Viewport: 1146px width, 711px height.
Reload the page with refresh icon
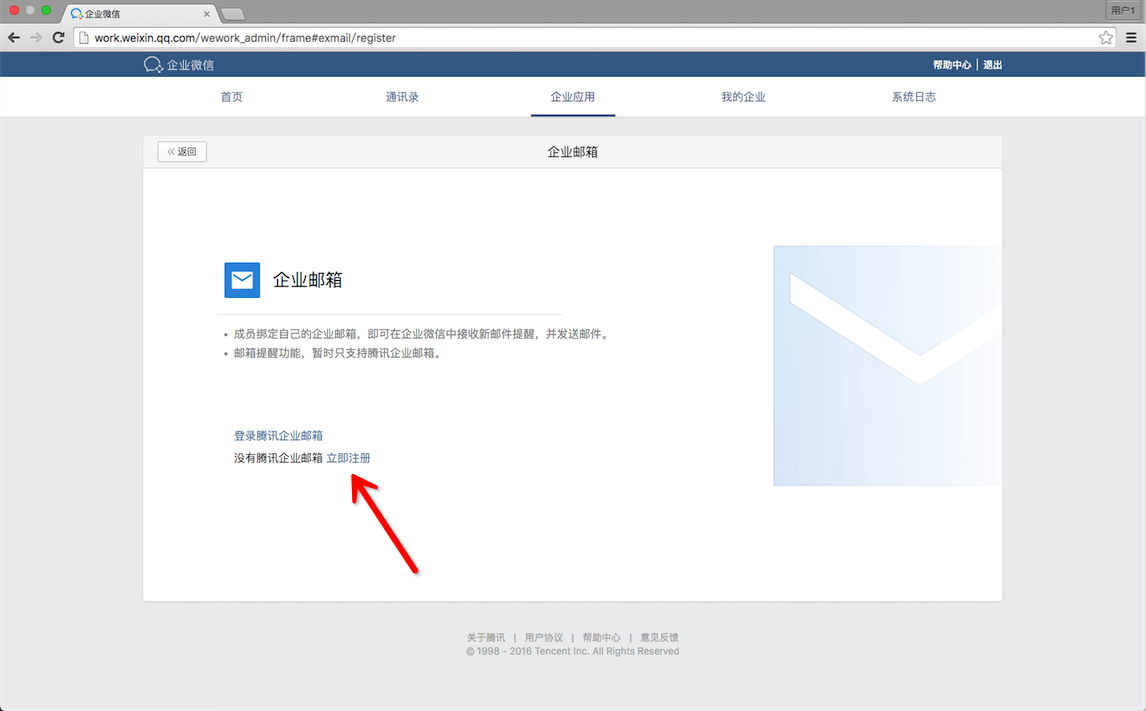tap(58, 38)
